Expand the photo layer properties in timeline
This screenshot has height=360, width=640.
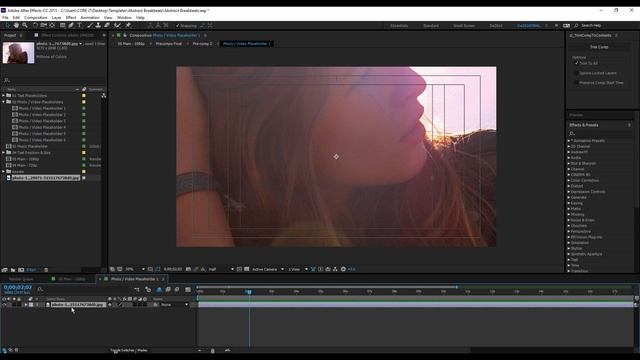[26, 304]
